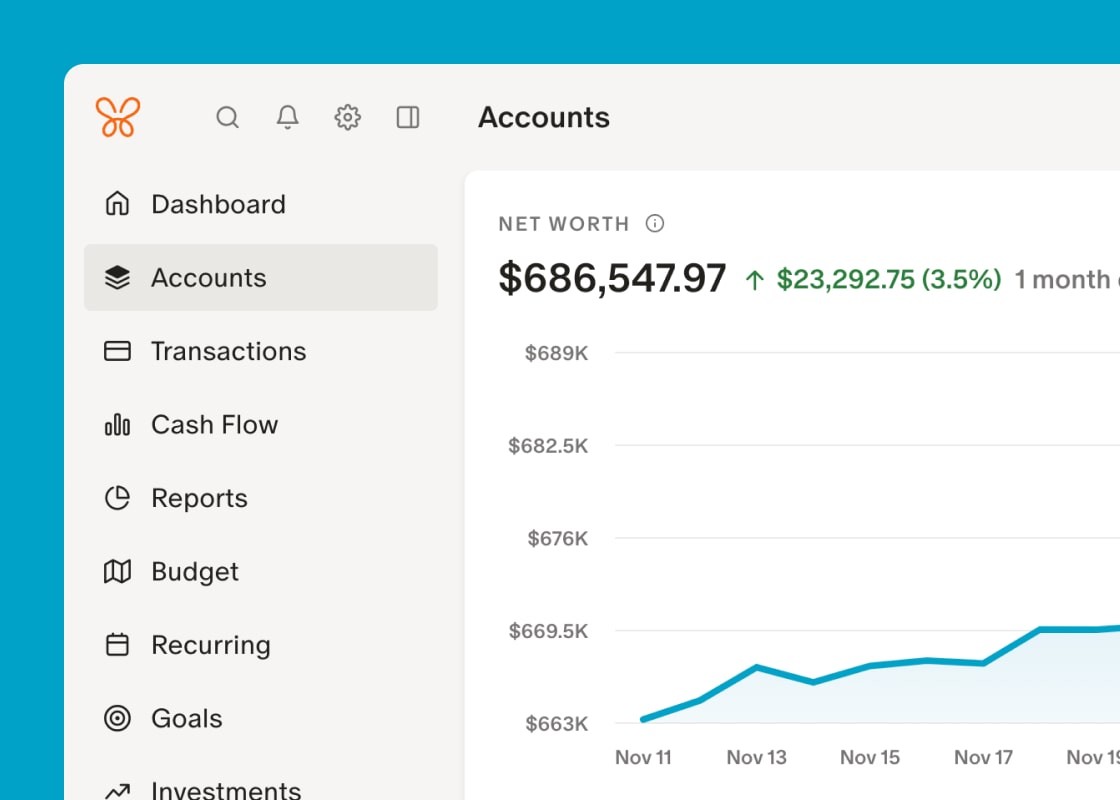Click the $689K axis label
The image size is (1120, 800).
click(556, 353)
